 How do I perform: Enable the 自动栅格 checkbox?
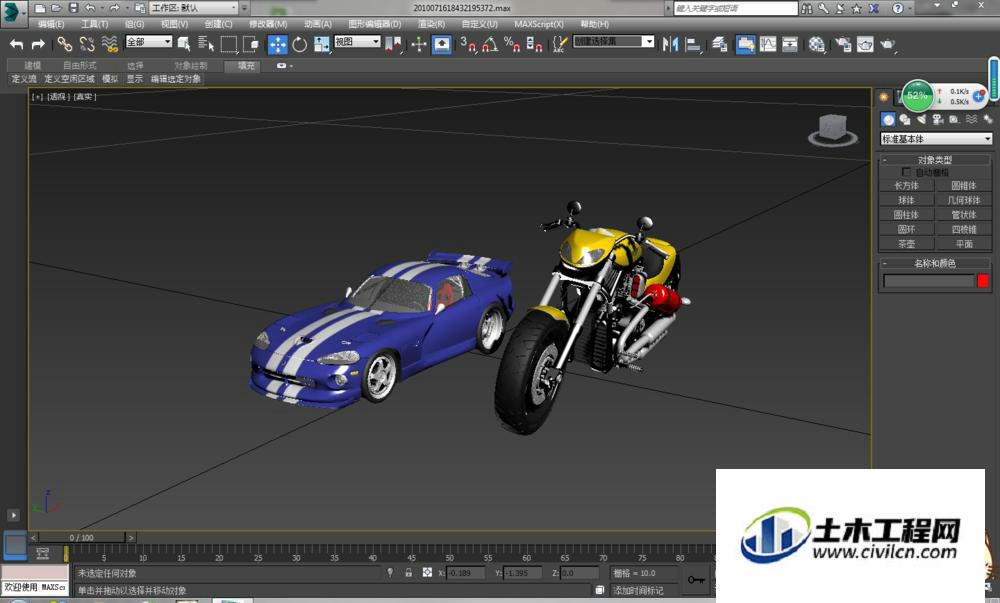click(906, 172)
